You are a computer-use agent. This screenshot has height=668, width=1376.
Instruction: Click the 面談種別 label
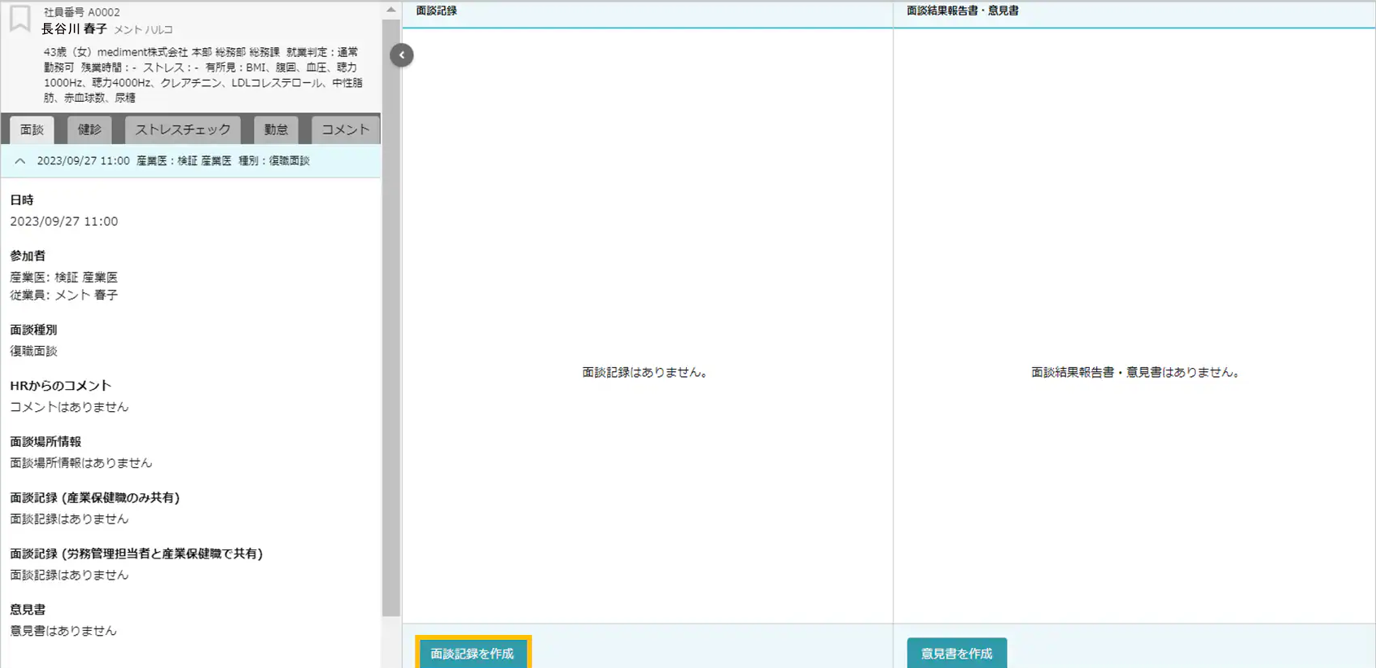[x=34, y=330]
